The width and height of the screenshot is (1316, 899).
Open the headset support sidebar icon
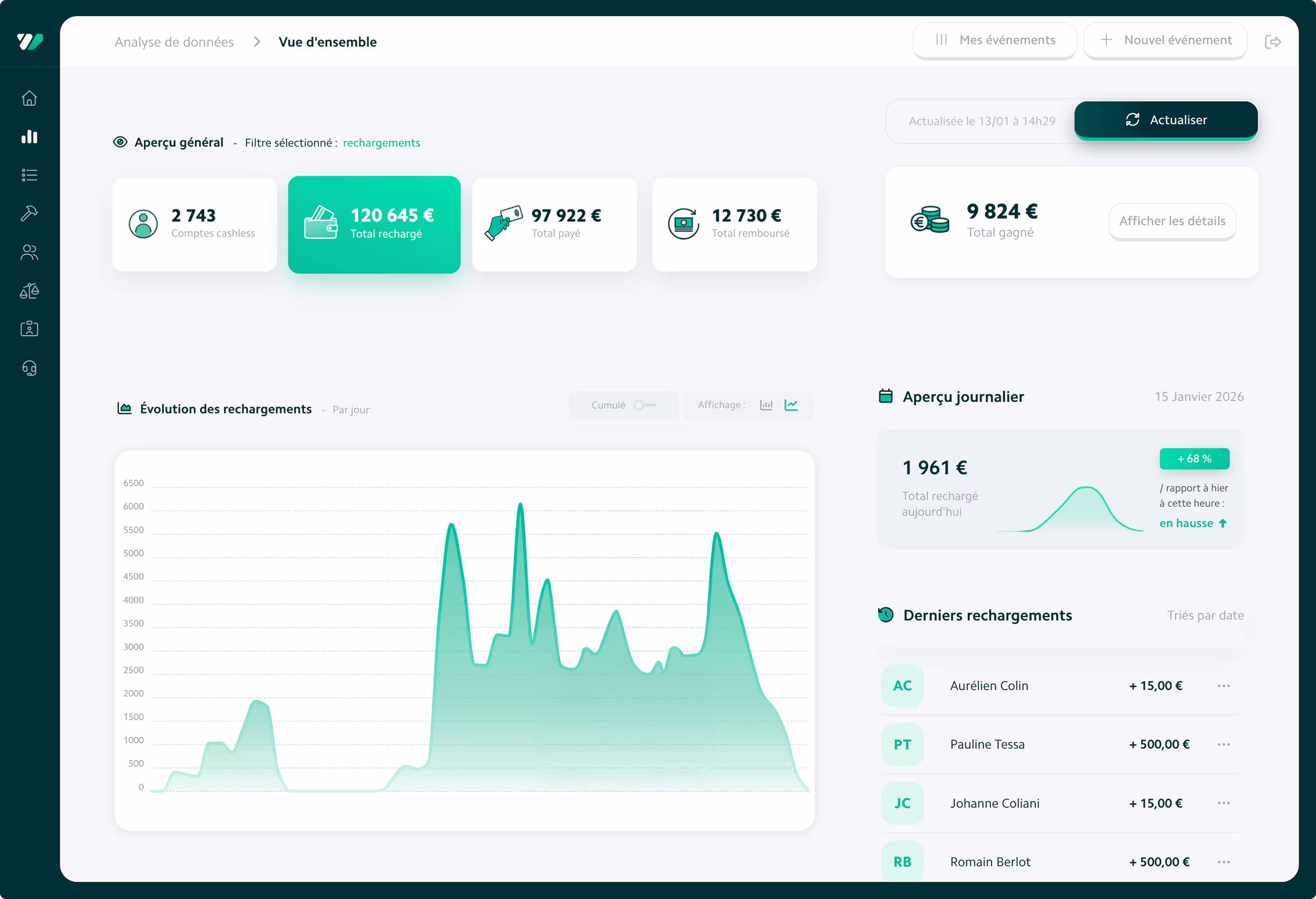tap(29, 368)
